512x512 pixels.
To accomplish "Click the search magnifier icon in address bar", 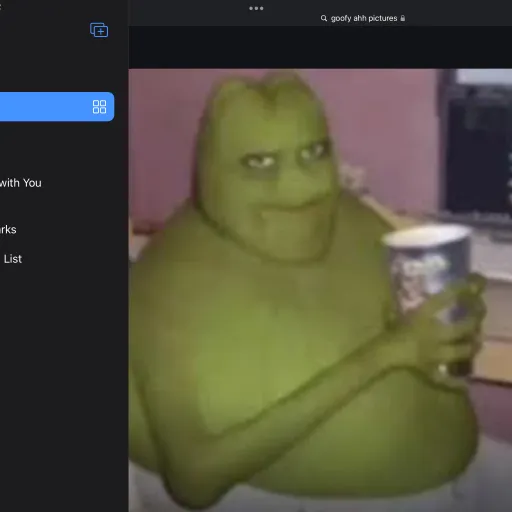I will (324, 18).
